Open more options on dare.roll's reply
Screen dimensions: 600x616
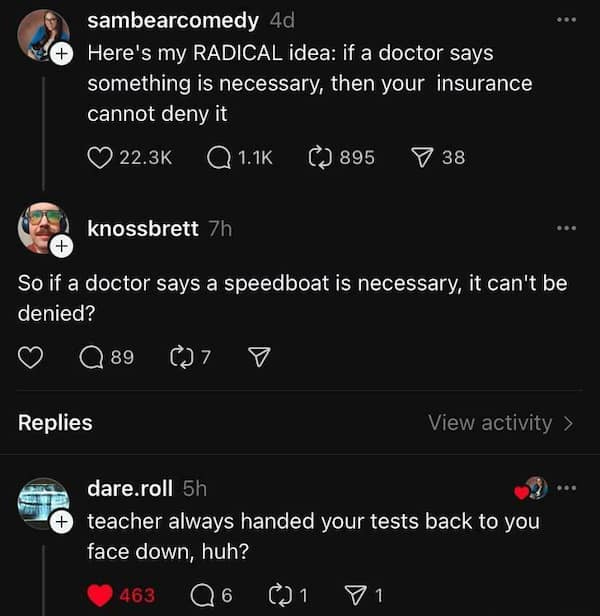(x=568, y=488)
